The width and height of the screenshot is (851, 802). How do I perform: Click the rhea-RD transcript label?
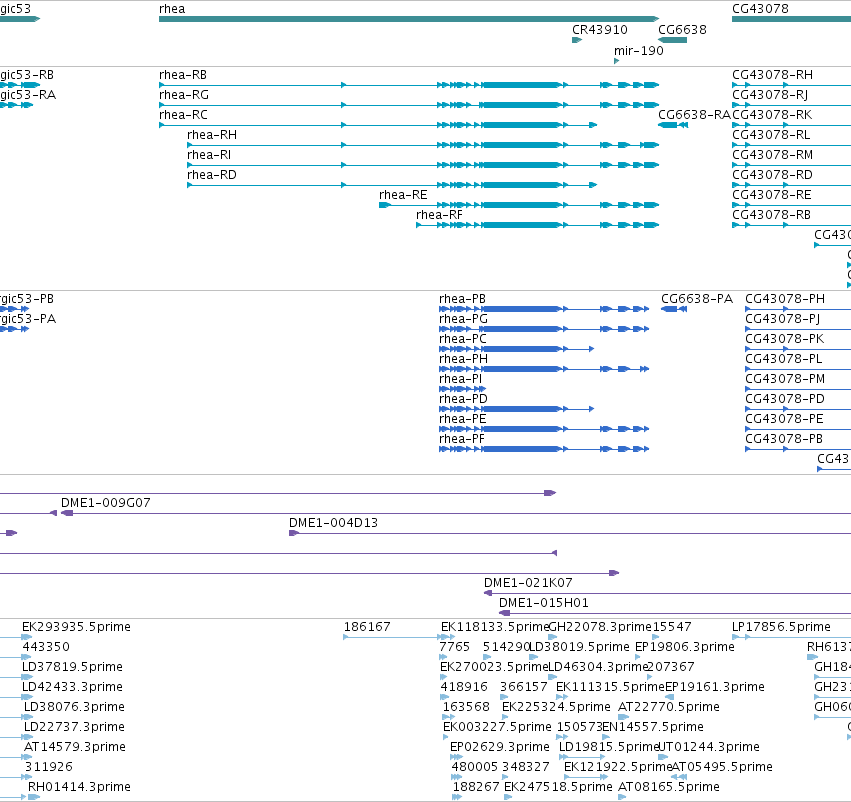tap(212, 175)
